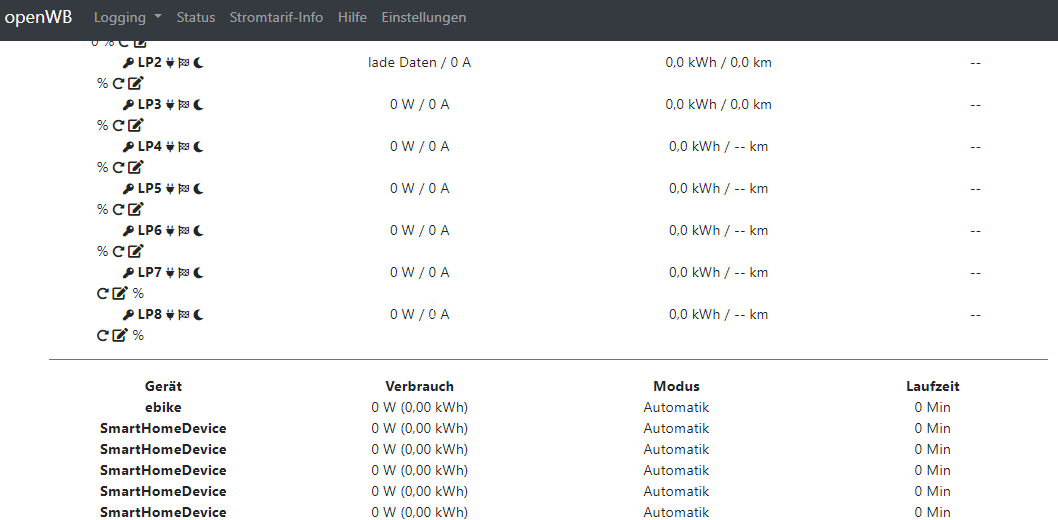Click the Modus column header
This screenshot has width=1058, height=520.
click(676, 386)
